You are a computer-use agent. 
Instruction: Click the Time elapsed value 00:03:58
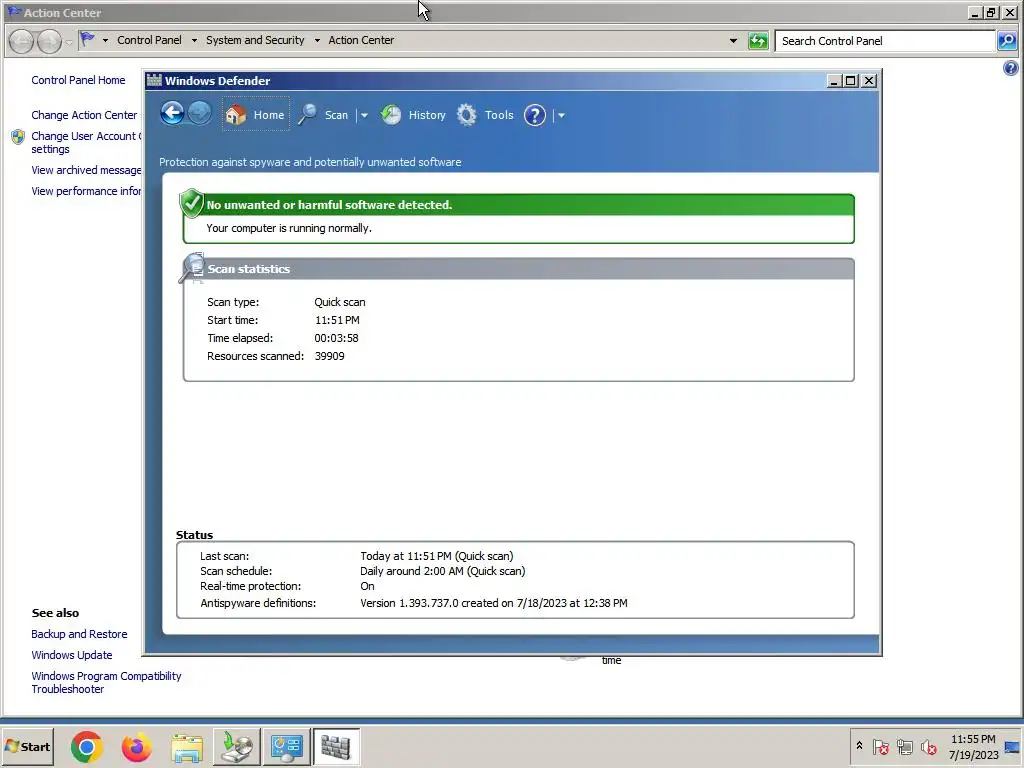pyautogui.click(x=336, y=338)
